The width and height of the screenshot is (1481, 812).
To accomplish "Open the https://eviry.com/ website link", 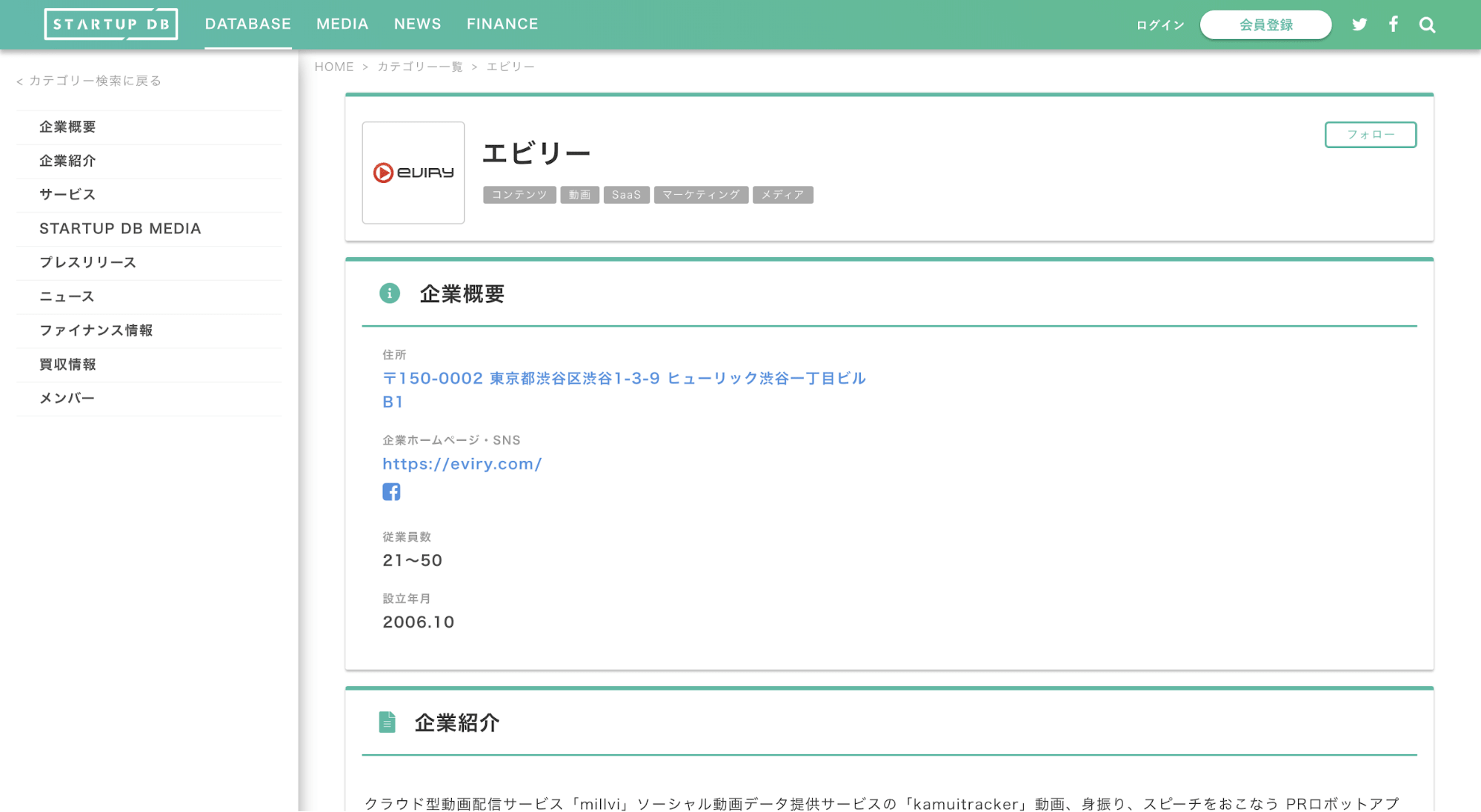I will [462, 463].
